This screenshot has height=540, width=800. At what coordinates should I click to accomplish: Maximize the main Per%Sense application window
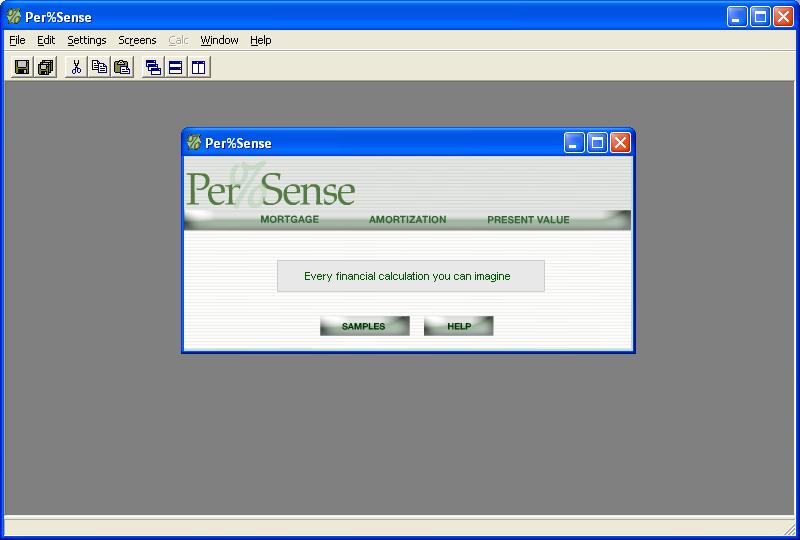tap(760, 17)
